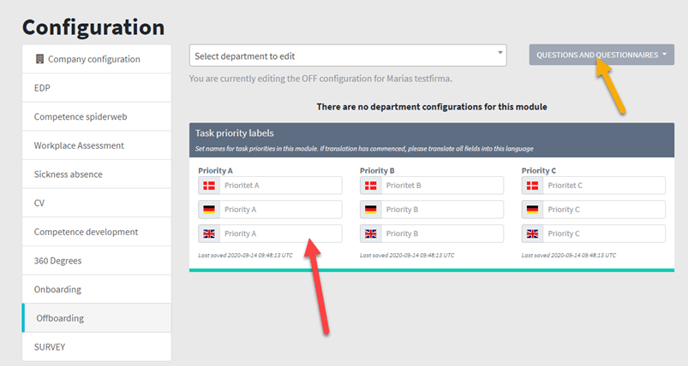The height and width of the screenshot is (366, 688).
Task: Focus the German Priority B input field
Action: (442, 210)
